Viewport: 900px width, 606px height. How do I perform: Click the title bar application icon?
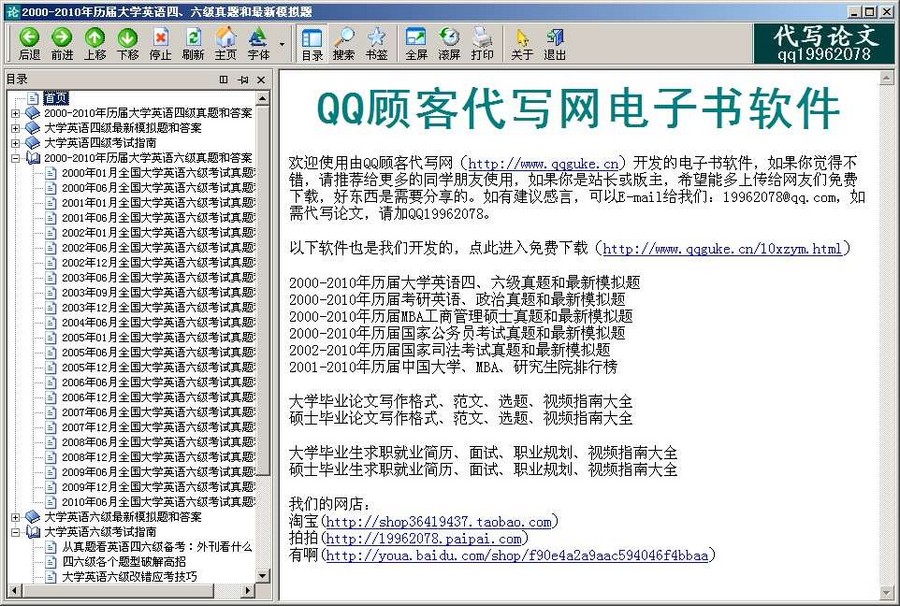(x=13, y=11)
